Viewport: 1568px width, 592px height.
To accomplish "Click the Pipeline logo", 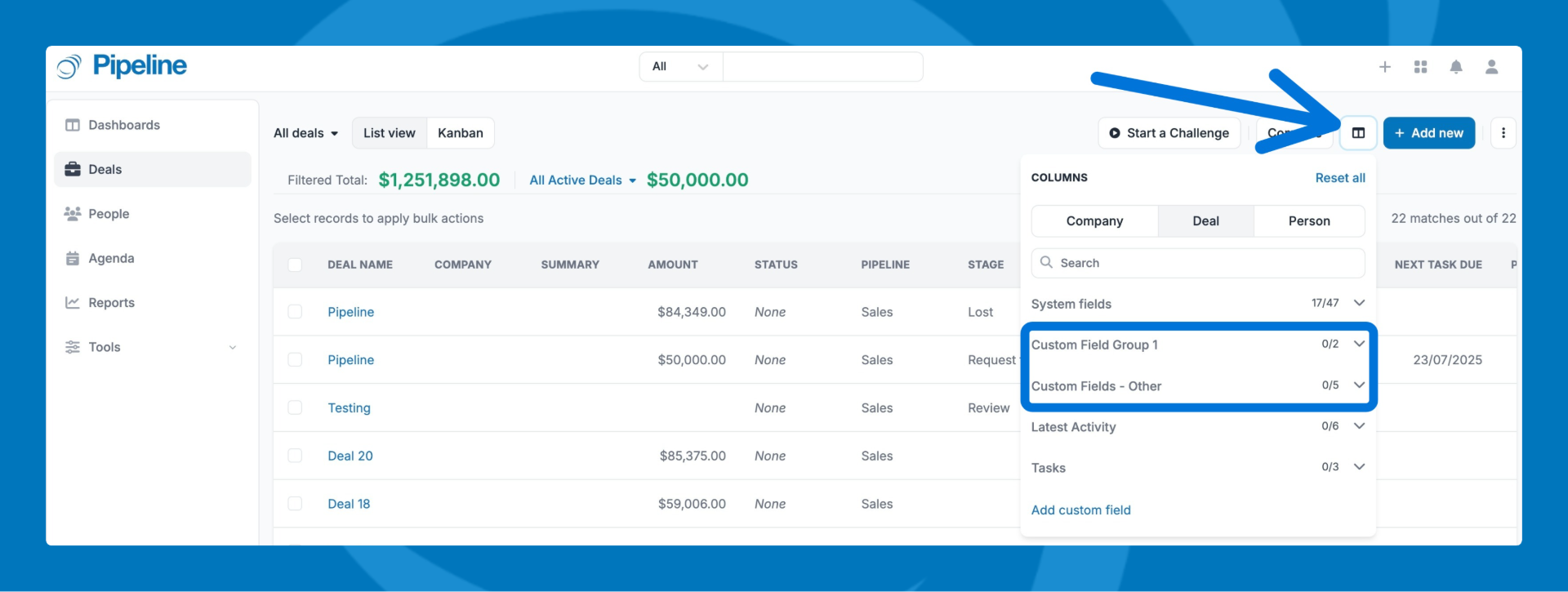I will coord(122,66).
